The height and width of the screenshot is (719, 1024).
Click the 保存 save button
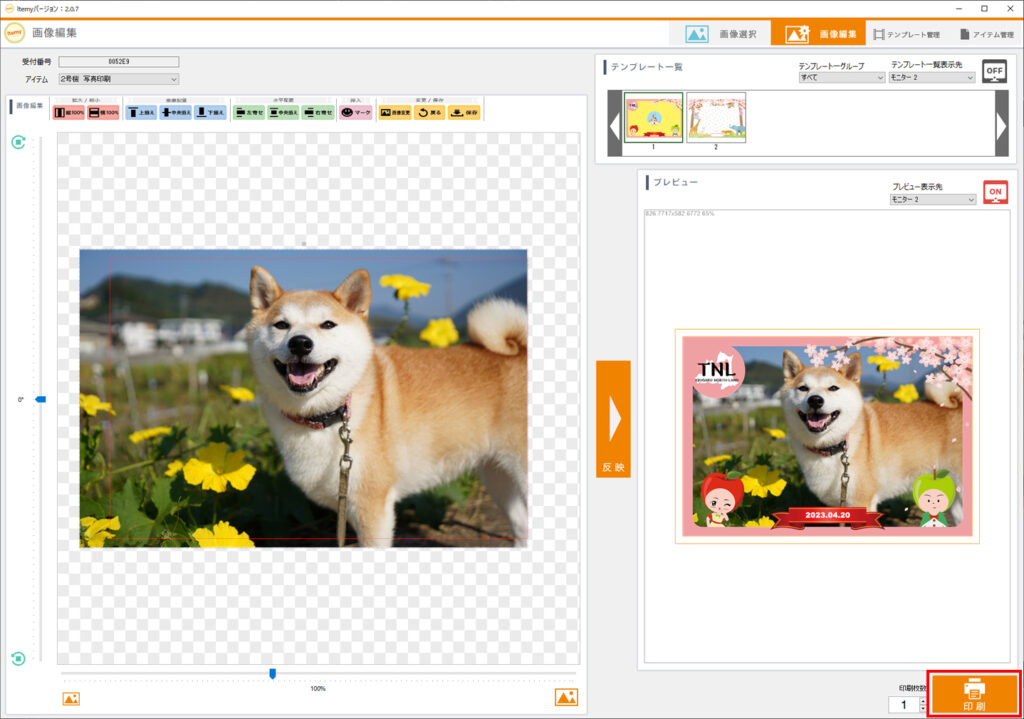point(464,113)
